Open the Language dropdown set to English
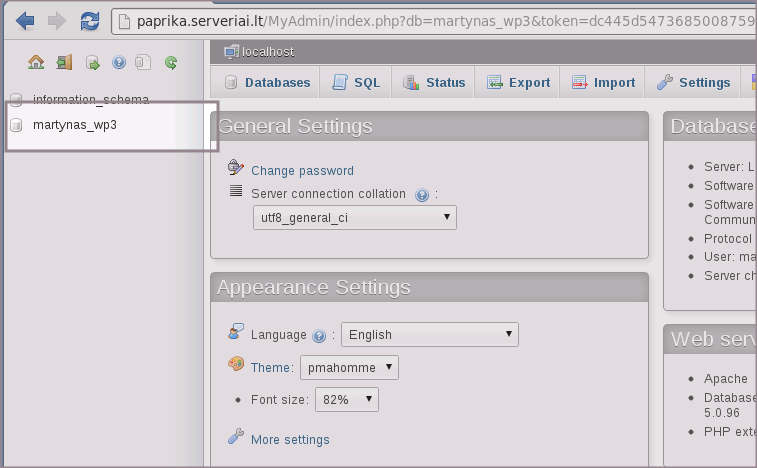Screen dimensions: 757x468 tap(429, 335)
